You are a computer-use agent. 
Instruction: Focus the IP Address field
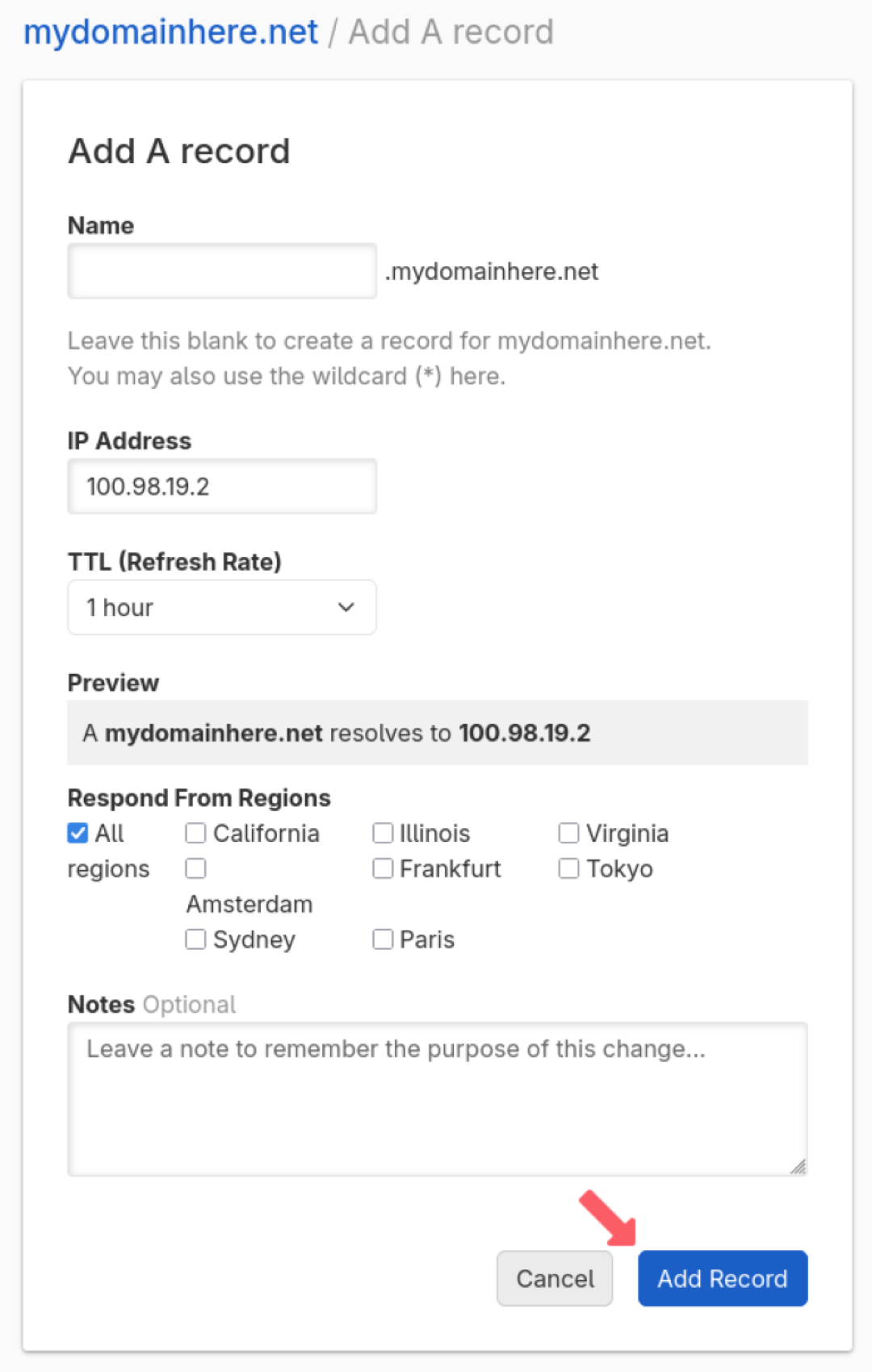222,487
